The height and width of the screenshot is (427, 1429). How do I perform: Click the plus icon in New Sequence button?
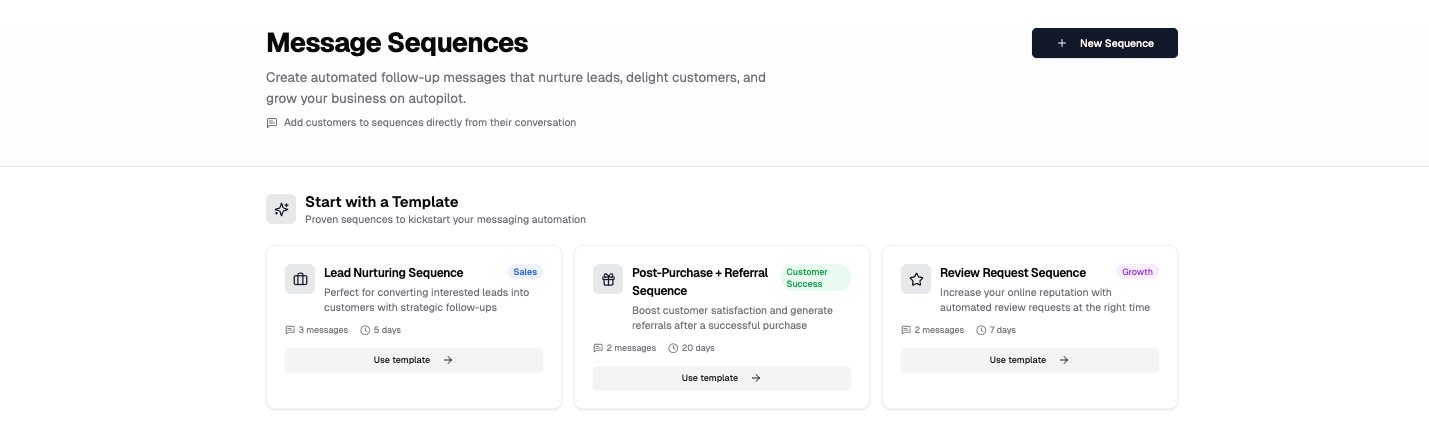(x=1062, y=43)
